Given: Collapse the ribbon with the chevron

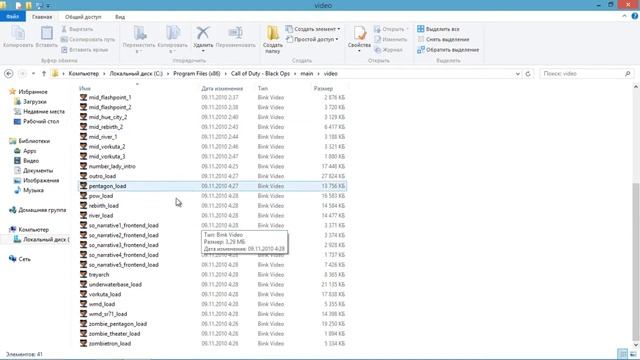Looking at the screenshot, I should tap(624, 16).
